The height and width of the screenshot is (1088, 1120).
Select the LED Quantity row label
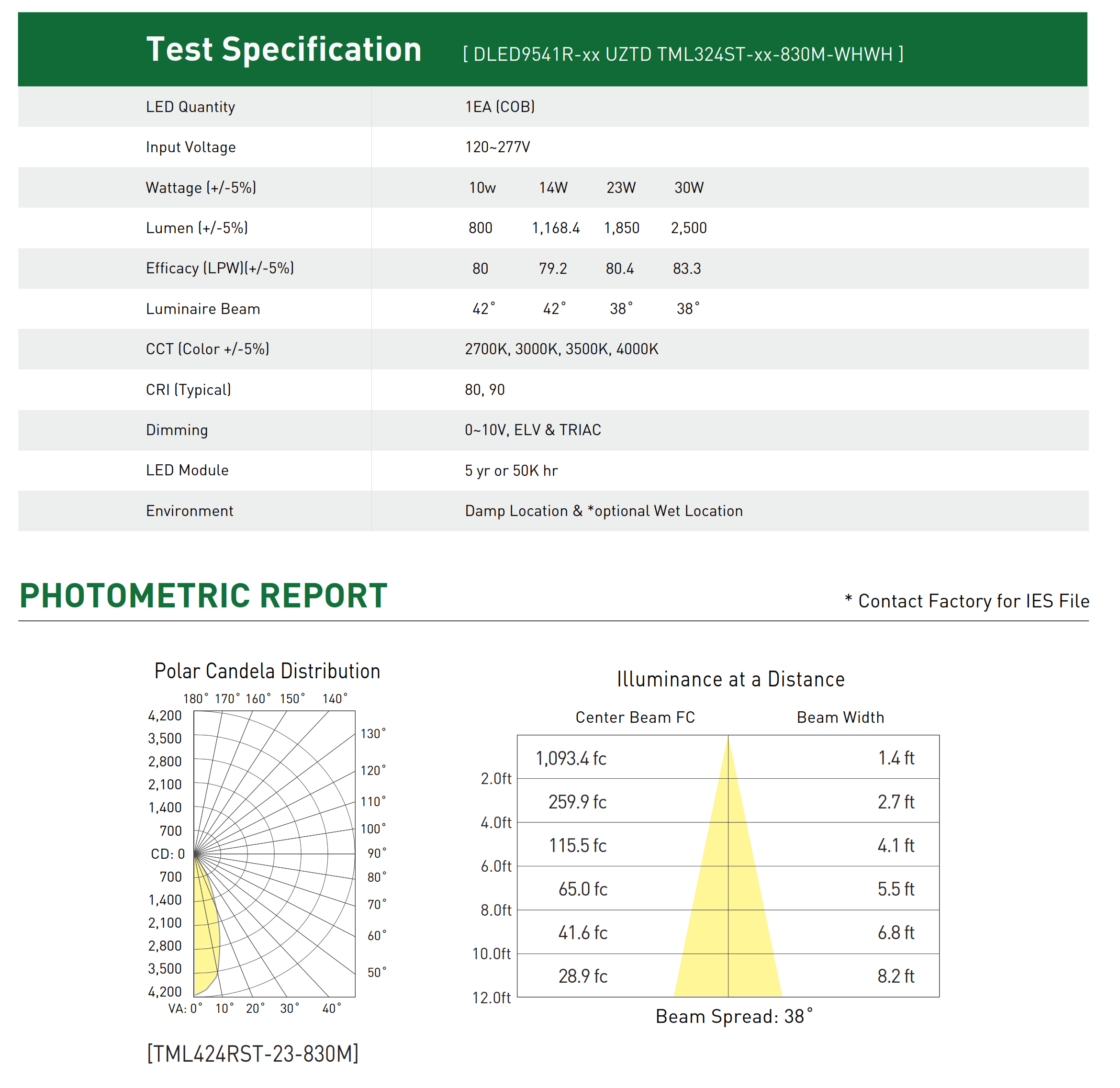click(190, 107)
